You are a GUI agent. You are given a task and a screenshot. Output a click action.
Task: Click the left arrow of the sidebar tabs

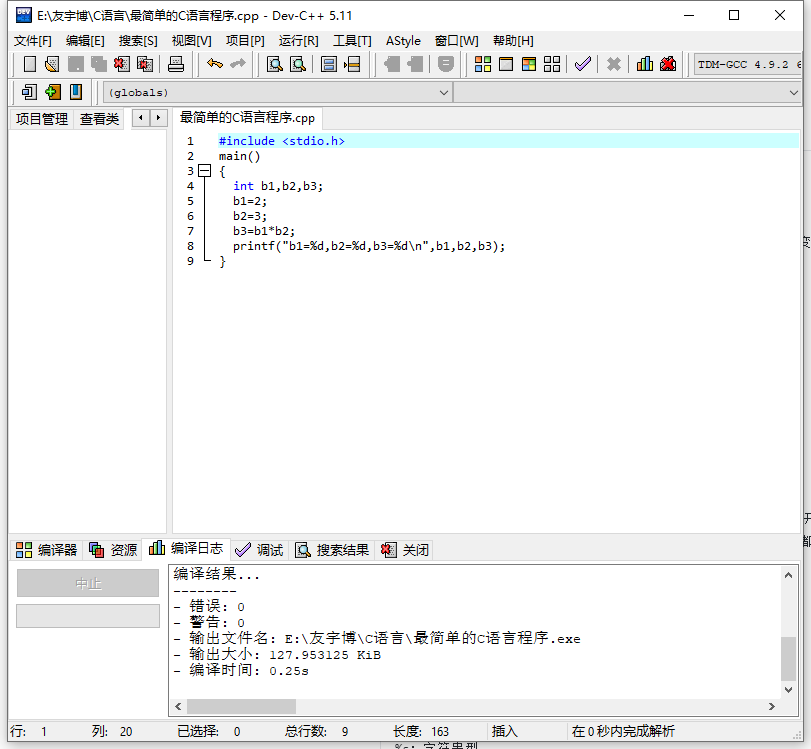click(141, 118)
